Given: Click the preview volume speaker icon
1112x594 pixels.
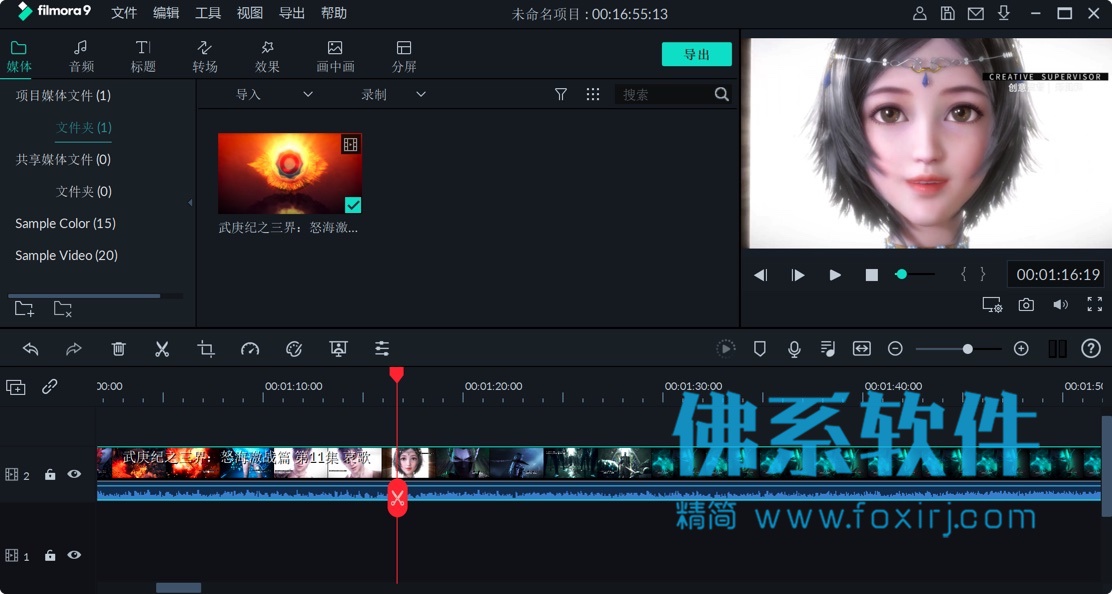Looking at the screenshot, I should pos(1060,305).
